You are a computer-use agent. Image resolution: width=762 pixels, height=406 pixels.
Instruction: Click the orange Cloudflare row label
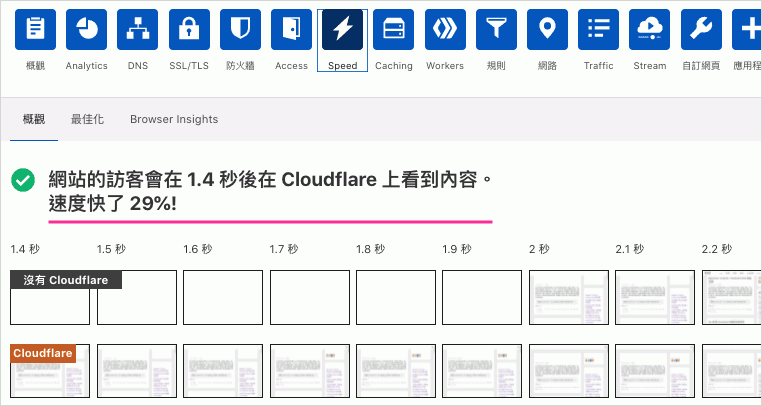point(43,353)
